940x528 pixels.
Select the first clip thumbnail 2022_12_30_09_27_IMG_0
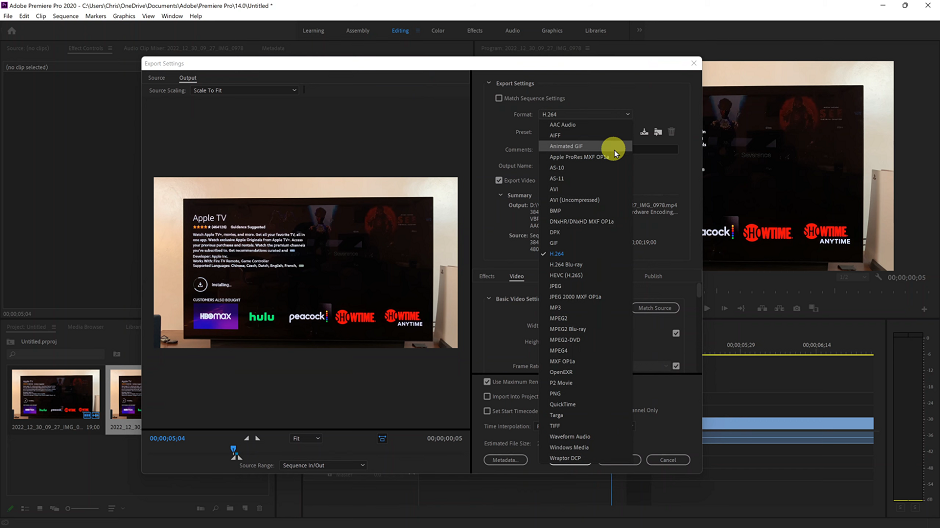(56, 394)
